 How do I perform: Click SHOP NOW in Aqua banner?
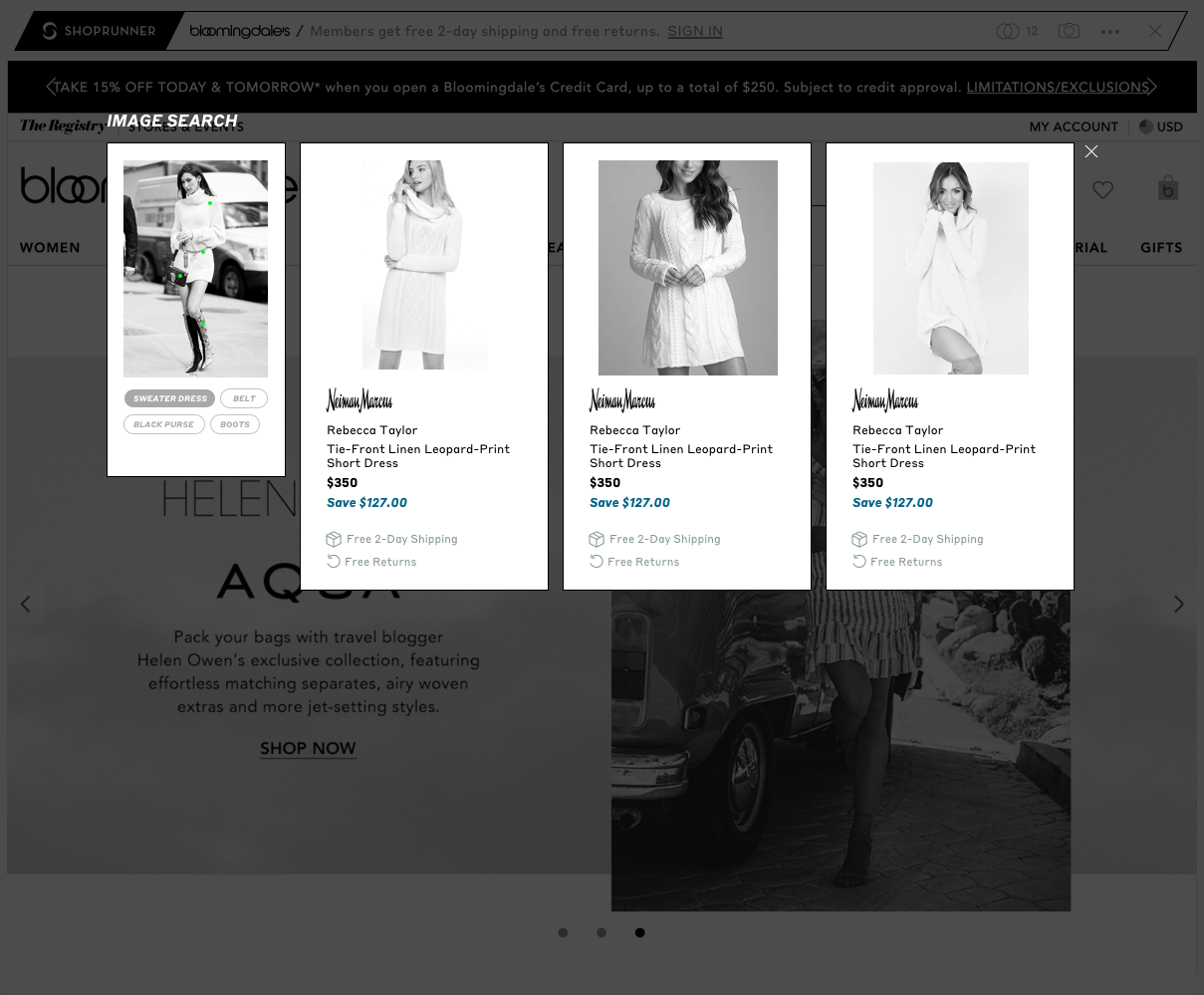(308, 748)
